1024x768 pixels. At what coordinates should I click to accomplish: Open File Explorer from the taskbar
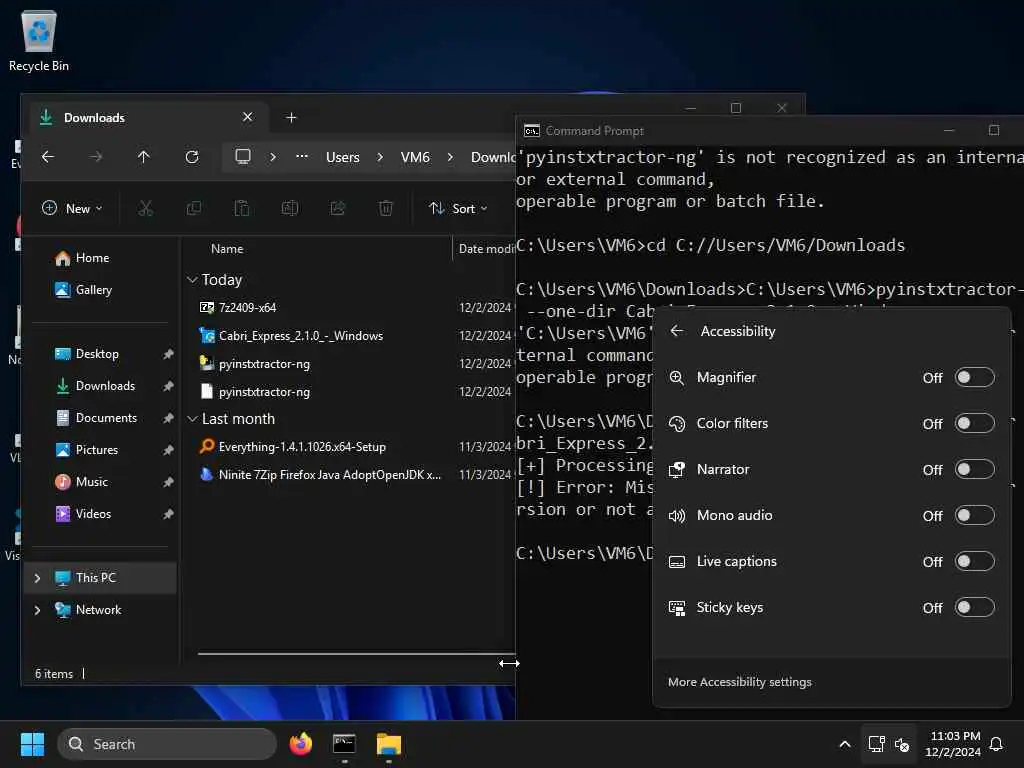coord(389,744)
